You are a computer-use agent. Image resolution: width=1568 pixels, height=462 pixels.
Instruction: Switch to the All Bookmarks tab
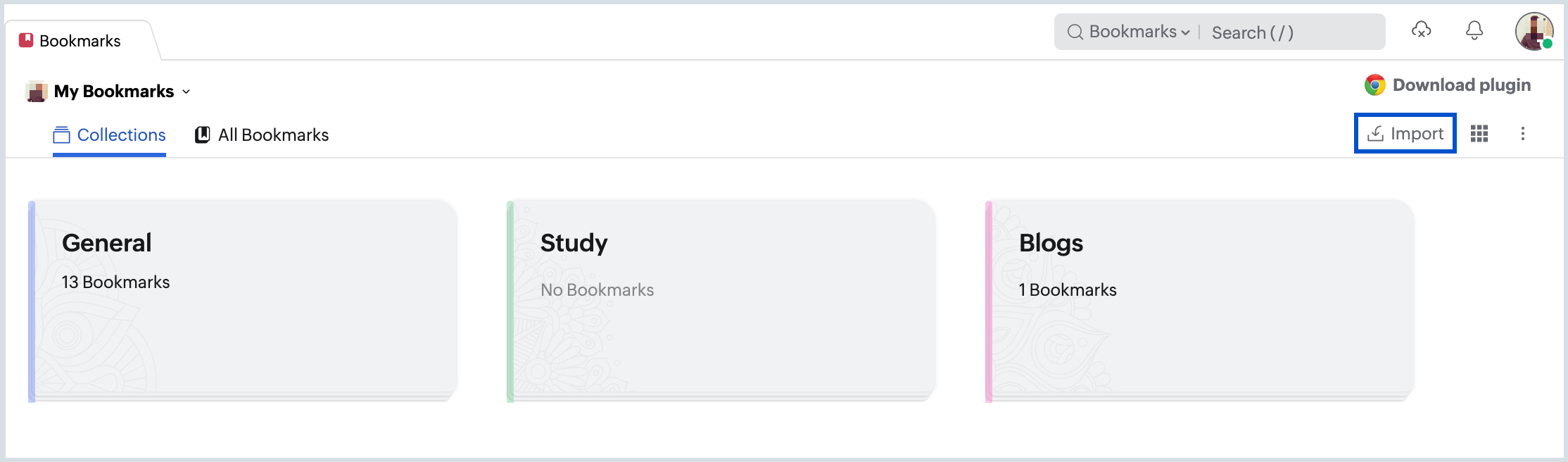click(x=262, y=135)
